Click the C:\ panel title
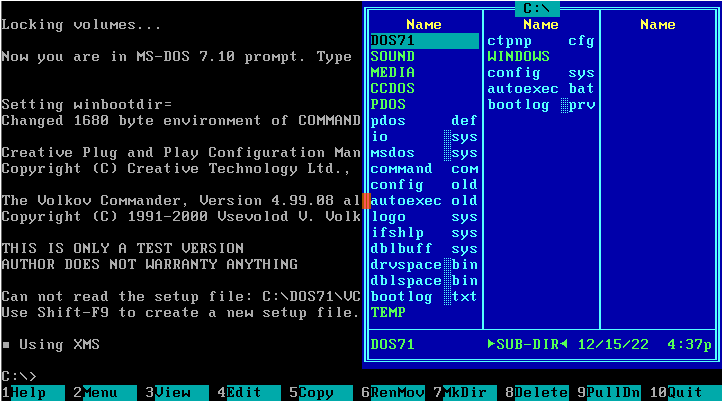This screenshot has width=723, height=402. tap(537, 8)
